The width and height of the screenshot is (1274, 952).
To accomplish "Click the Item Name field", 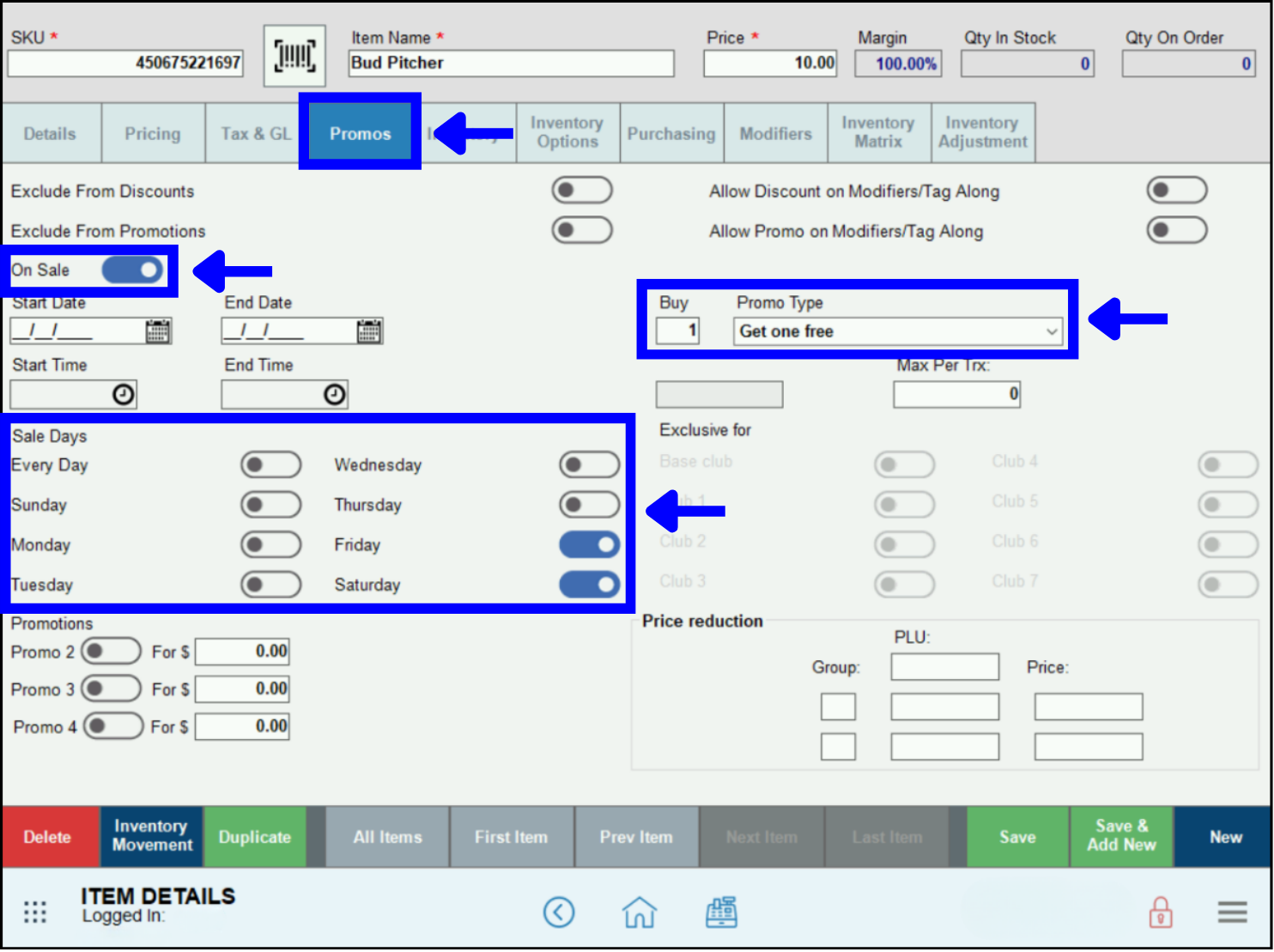I will [512, 64].
